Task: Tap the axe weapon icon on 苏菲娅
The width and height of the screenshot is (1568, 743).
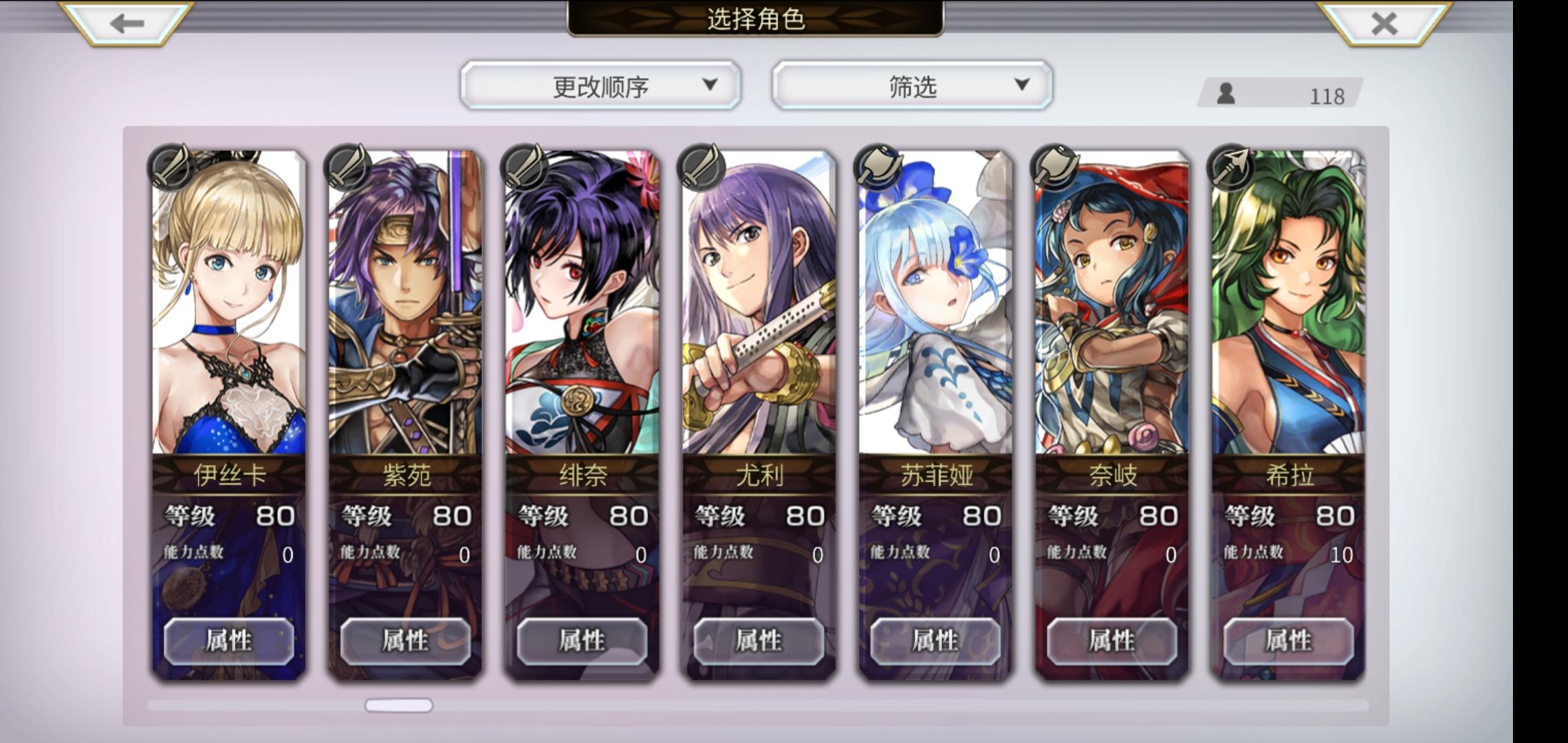Action: (x=878, y=167)
